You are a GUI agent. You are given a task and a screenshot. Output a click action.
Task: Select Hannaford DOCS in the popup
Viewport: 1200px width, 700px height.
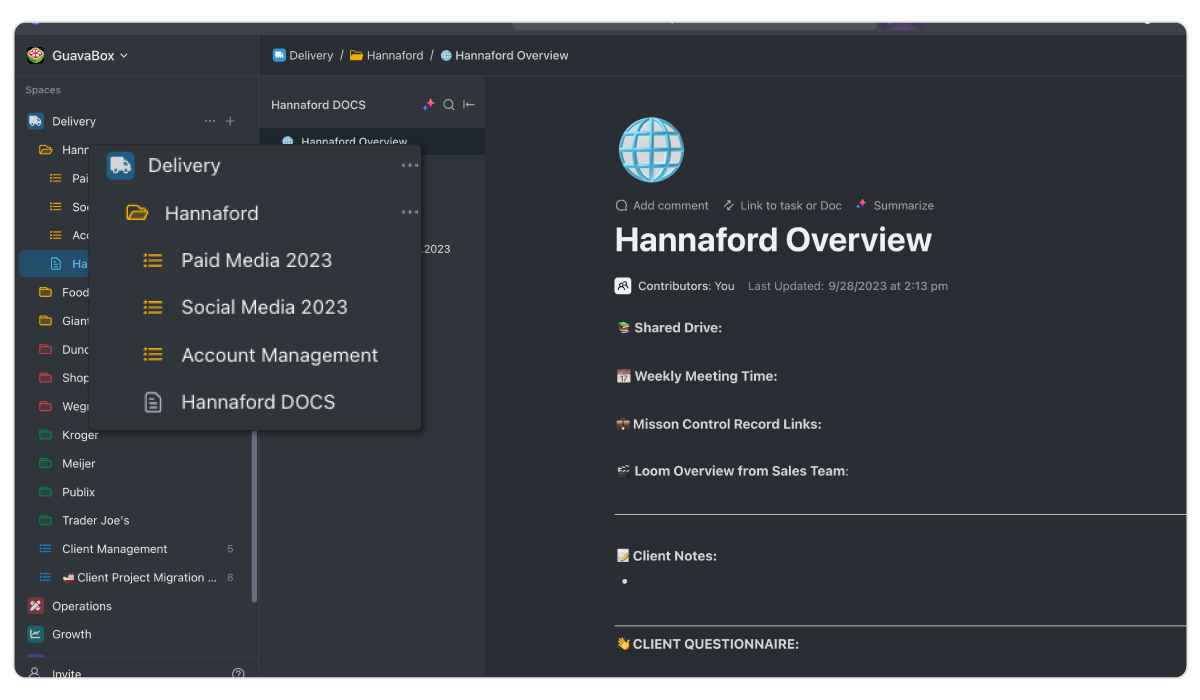257,402
